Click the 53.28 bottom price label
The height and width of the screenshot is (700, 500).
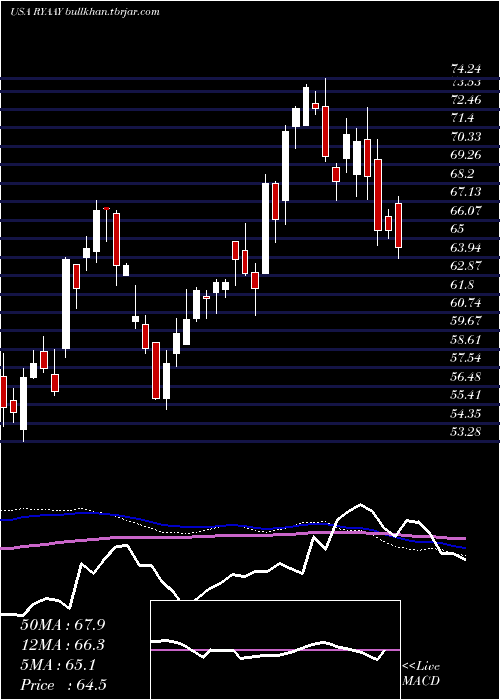(x=467, y=432)
